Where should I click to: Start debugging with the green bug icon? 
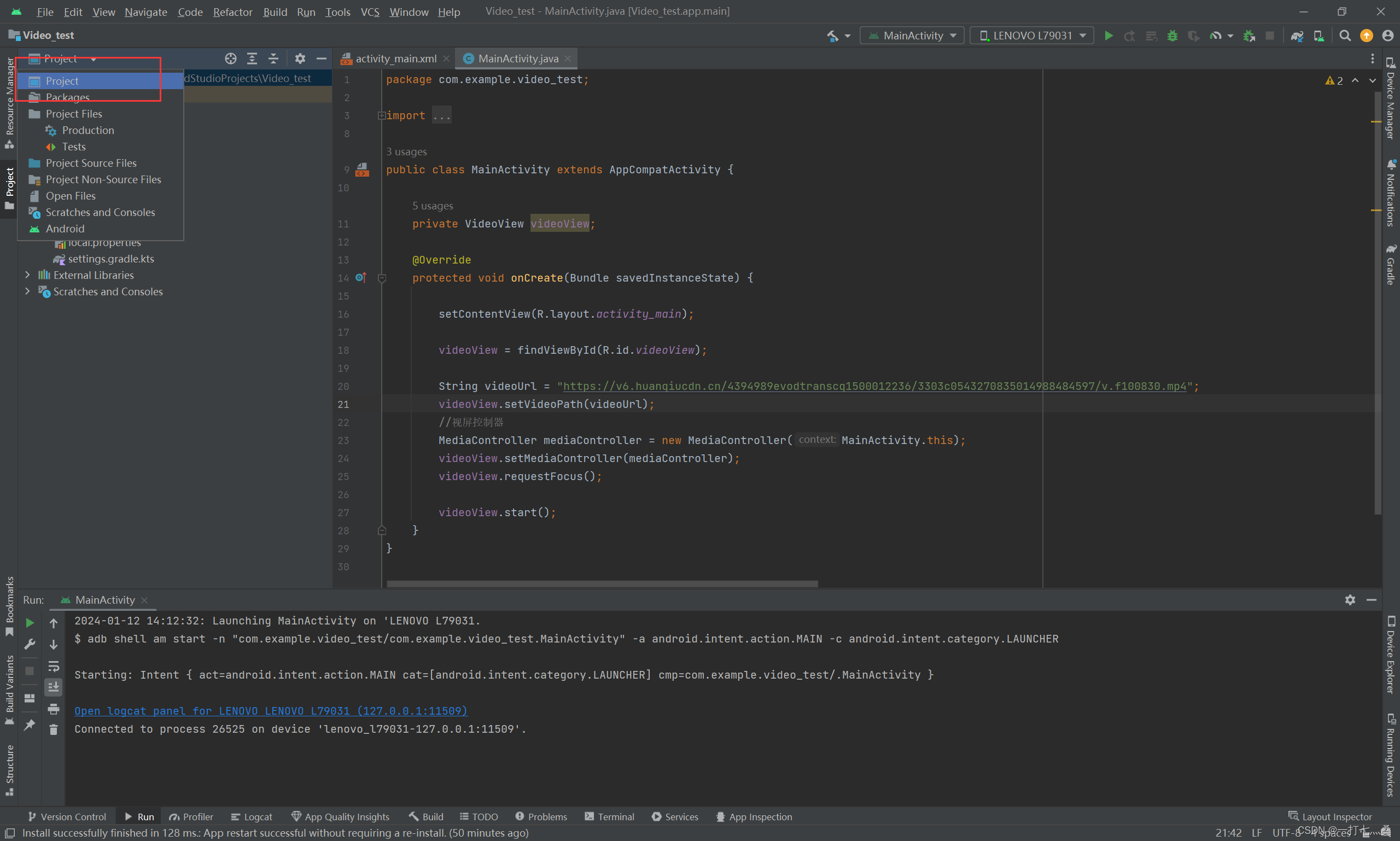point(1172,36)
